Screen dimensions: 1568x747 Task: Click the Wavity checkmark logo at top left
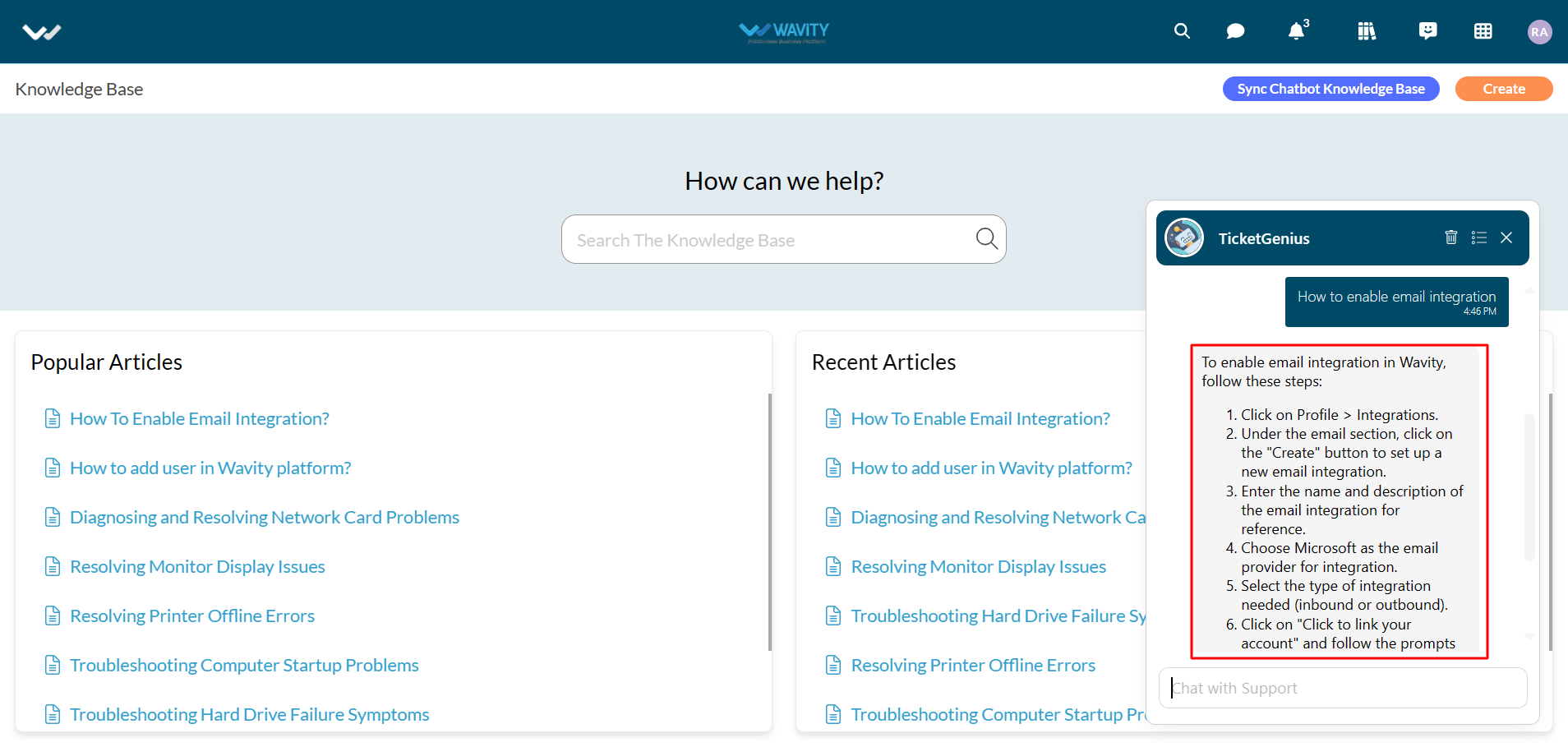pos(42,32)
